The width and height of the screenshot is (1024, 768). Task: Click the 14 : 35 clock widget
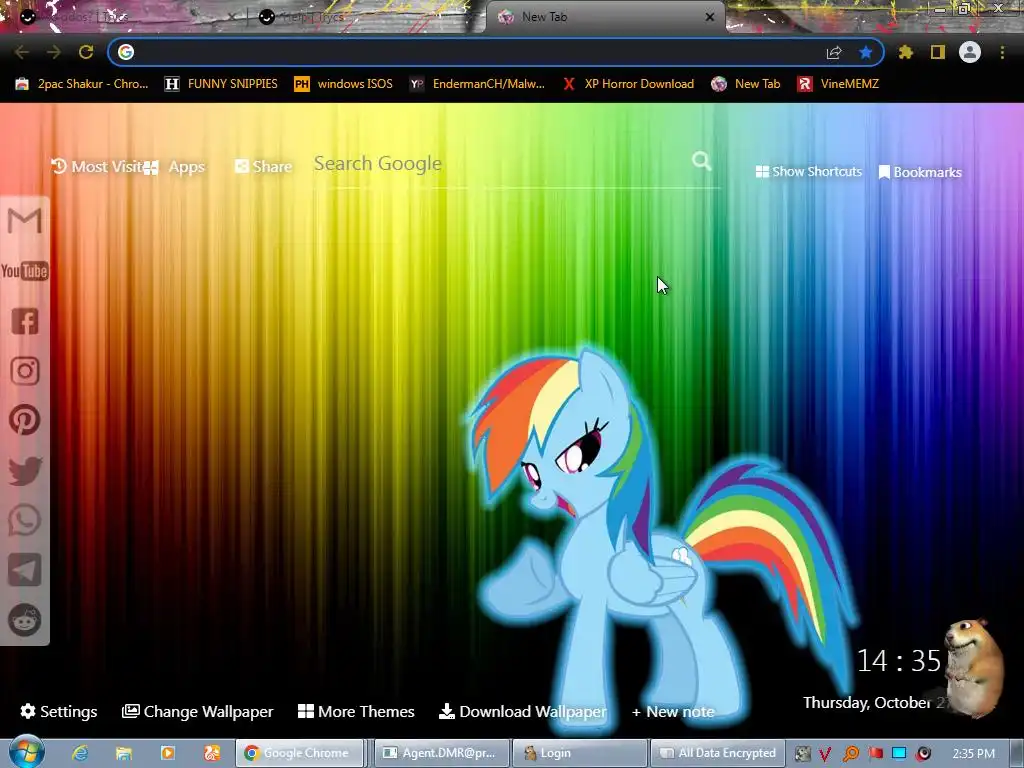click(x=899, y=661)
